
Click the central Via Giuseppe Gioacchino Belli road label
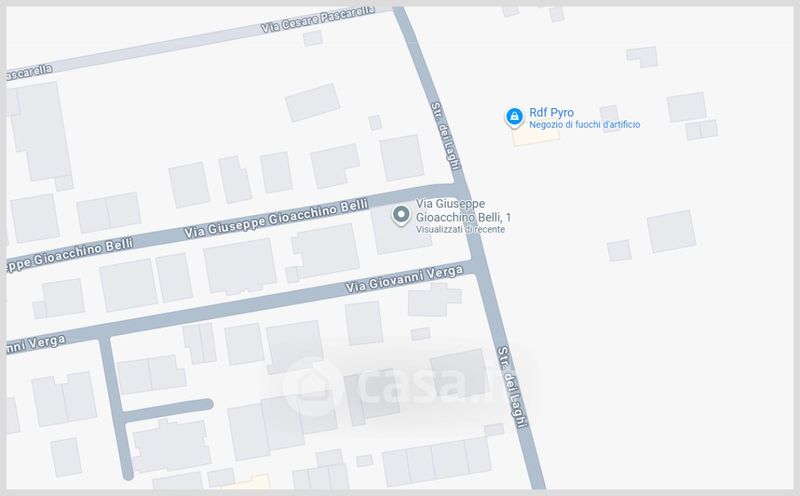[x=276, y=219]
